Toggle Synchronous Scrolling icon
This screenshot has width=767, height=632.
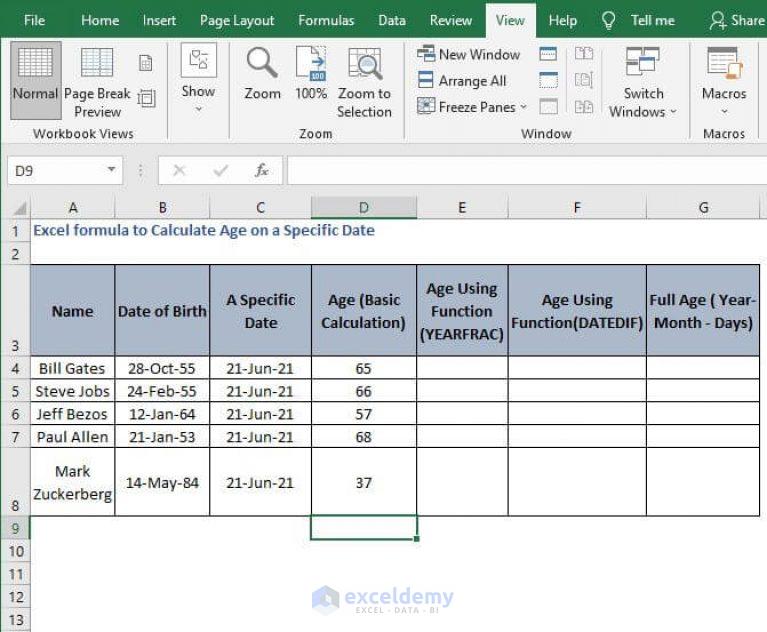point(584,80)
